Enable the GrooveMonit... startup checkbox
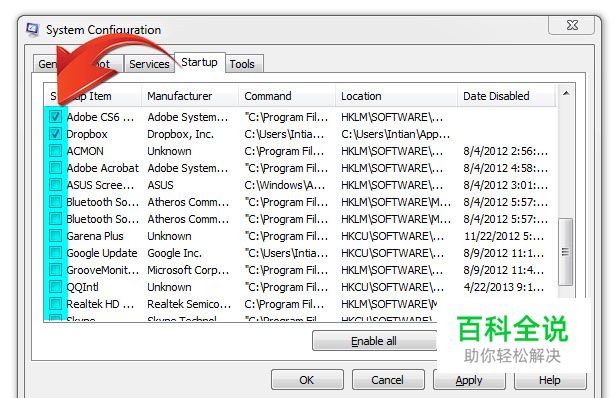616x398 pixels. pos(55,270)
